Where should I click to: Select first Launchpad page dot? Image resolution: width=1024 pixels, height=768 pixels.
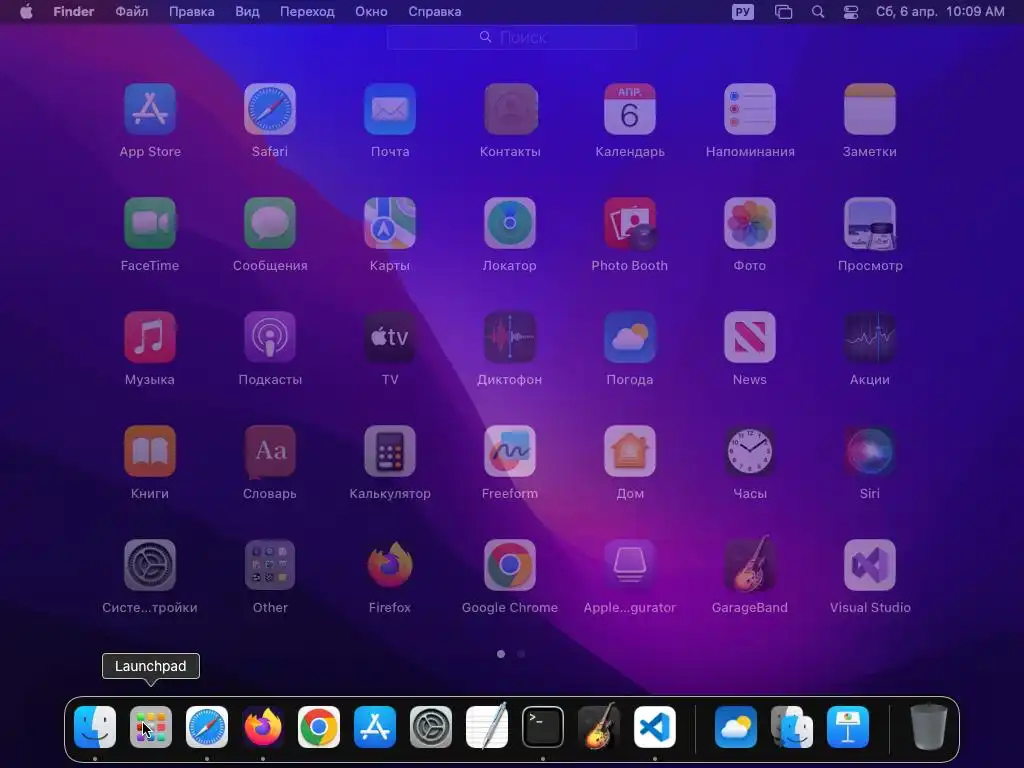coord(501,654)
